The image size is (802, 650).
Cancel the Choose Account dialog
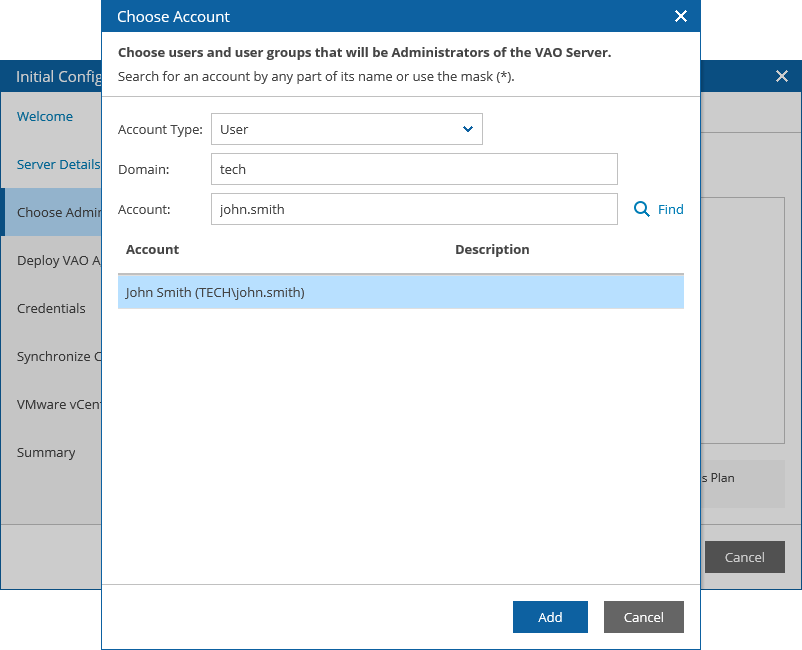click(643, 617)
